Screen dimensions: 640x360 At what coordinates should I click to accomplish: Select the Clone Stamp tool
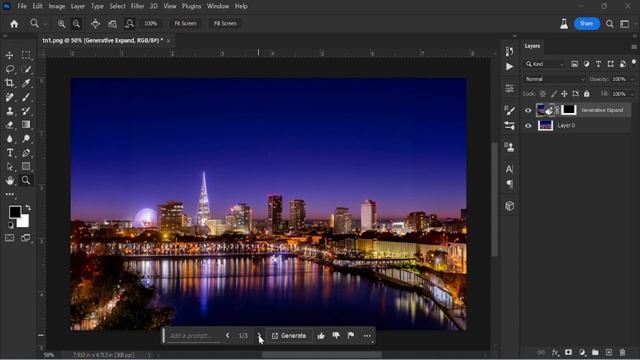coord(10,111)
